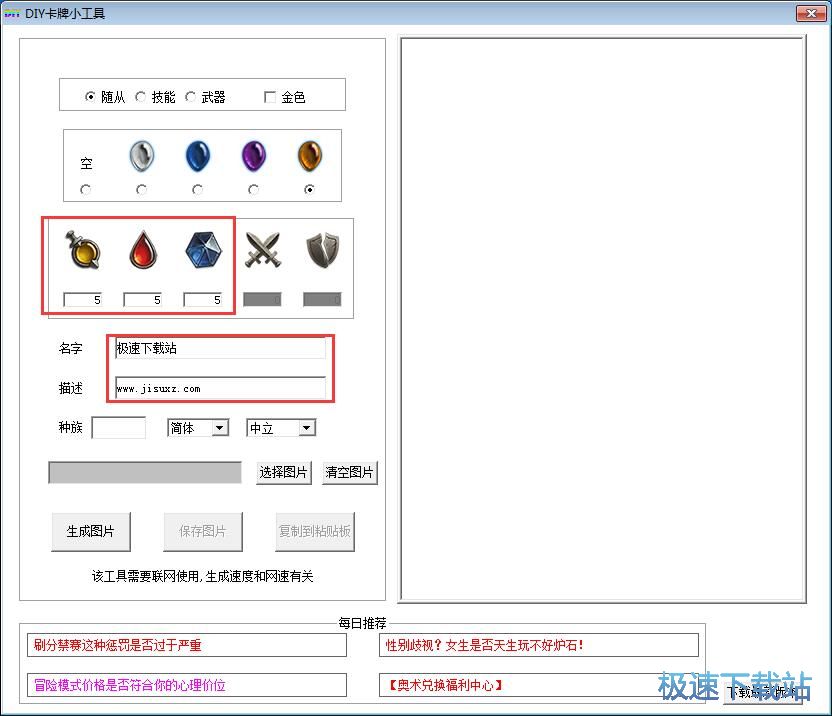Close the DIY卡牌小工具 window
This screenshot has height=716, width=832.
pyautogui.click(x=810, y=14)
